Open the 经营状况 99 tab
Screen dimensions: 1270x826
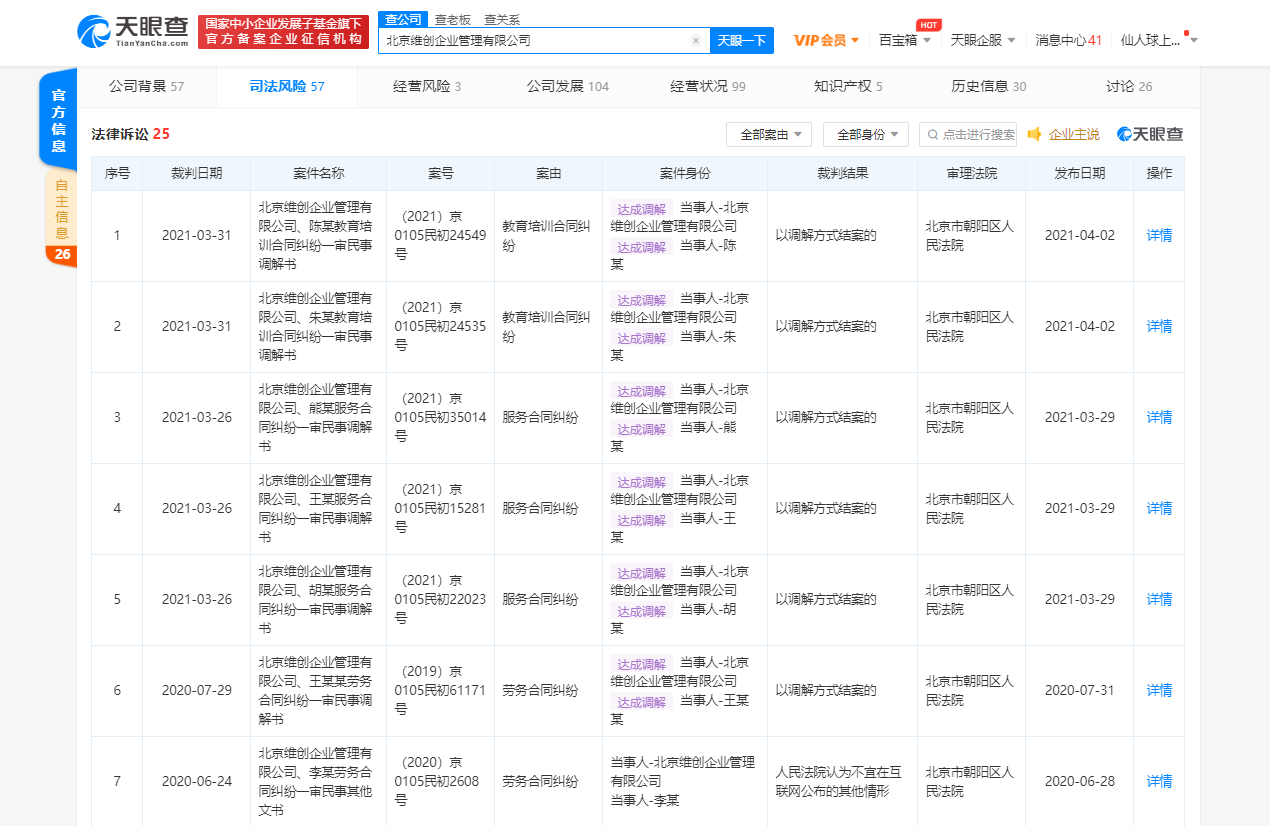click(x=708, y=86)
